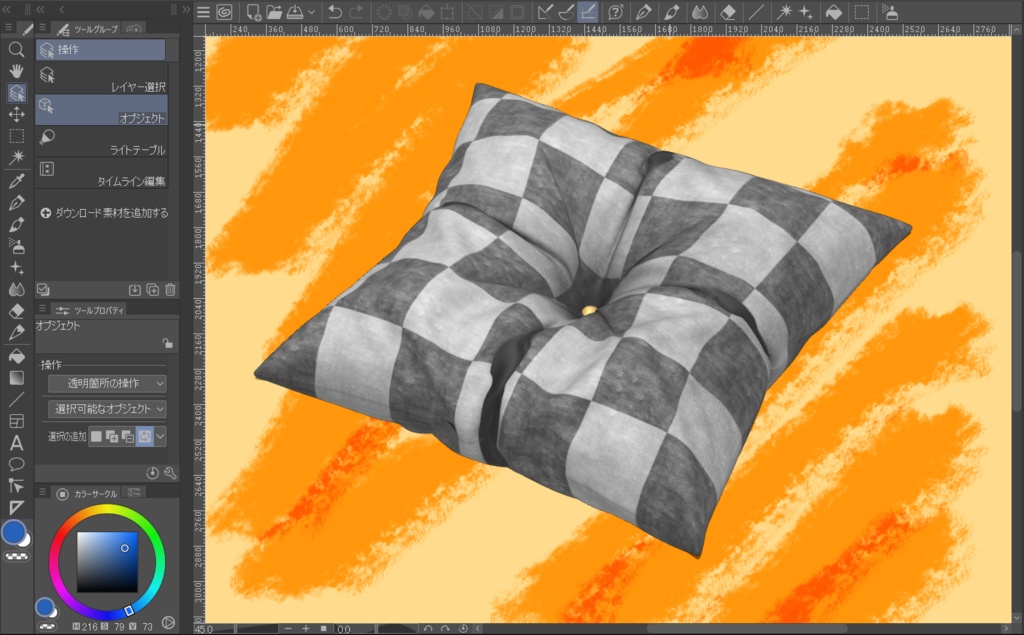
Task: Open the tab beside ツールグループ
Action: (134, 29)
